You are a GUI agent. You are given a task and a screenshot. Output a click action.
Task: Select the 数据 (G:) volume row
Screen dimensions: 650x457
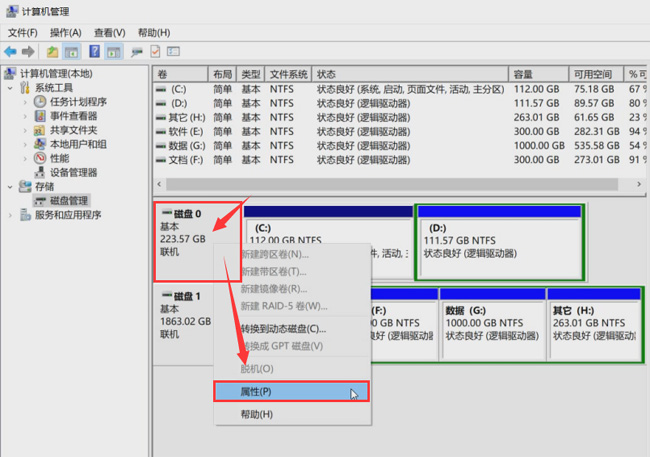coord(400,146)
